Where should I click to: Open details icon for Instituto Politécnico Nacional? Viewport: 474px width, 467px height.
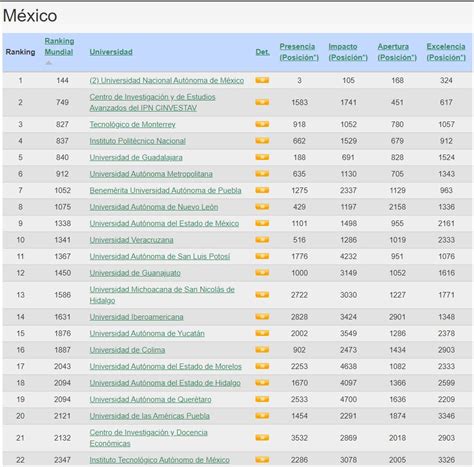(262, 141)
